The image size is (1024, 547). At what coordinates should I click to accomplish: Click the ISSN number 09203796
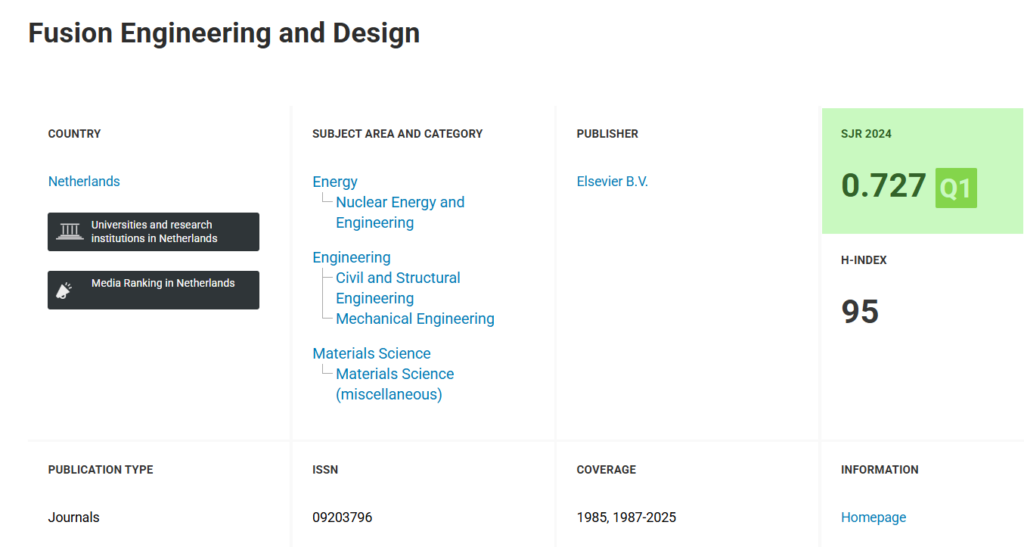point(342,517)
